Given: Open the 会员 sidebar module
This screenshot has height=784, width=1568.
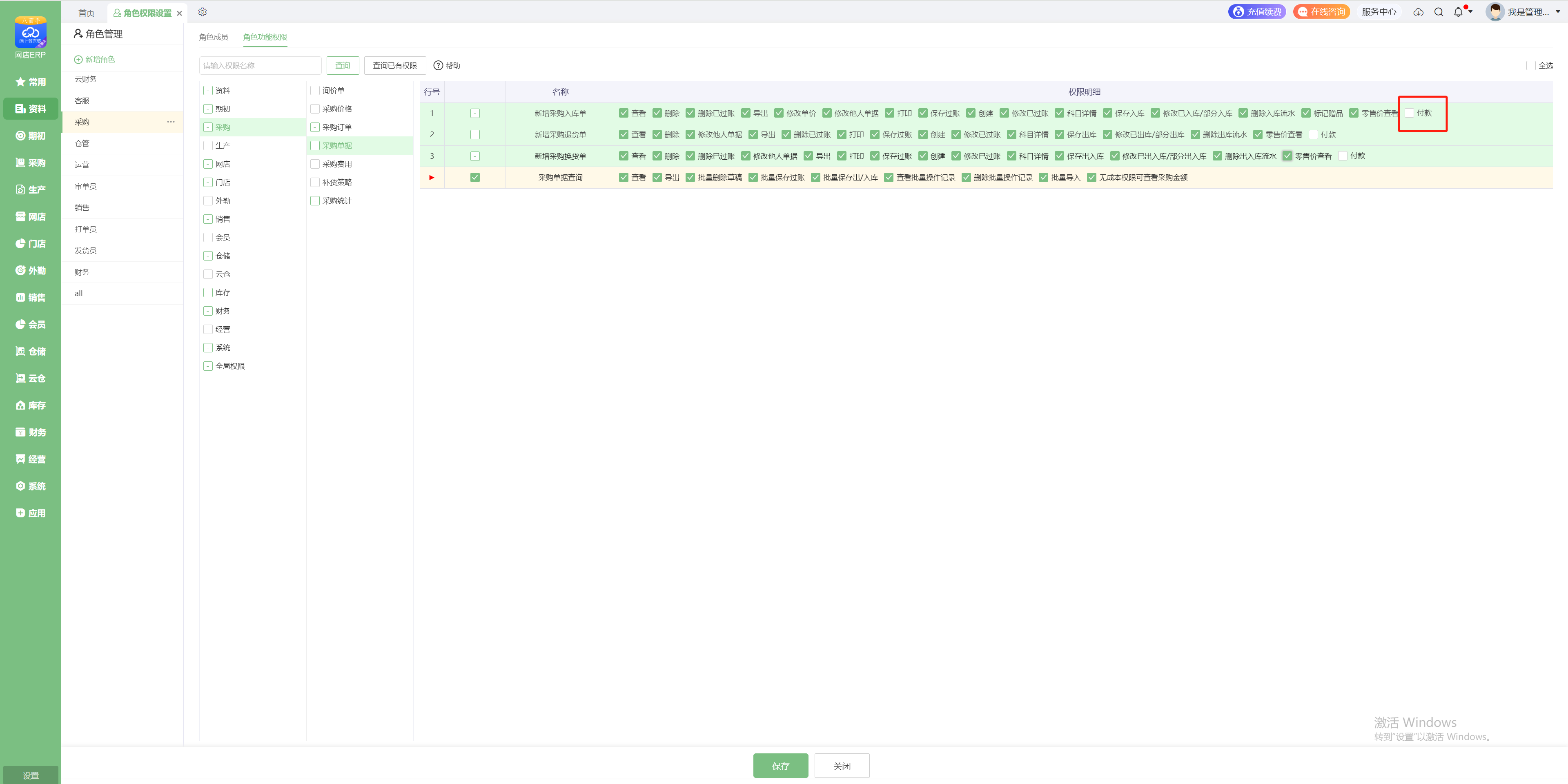Looking at the screenshot, I should (x=31, y=325).
